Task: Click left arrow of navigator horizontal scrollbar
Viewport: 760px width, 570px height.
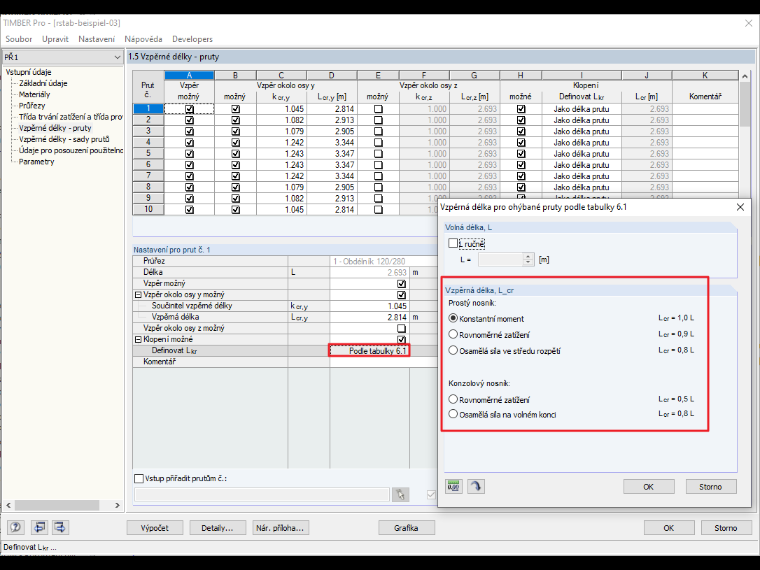Action: click(8, 505)
